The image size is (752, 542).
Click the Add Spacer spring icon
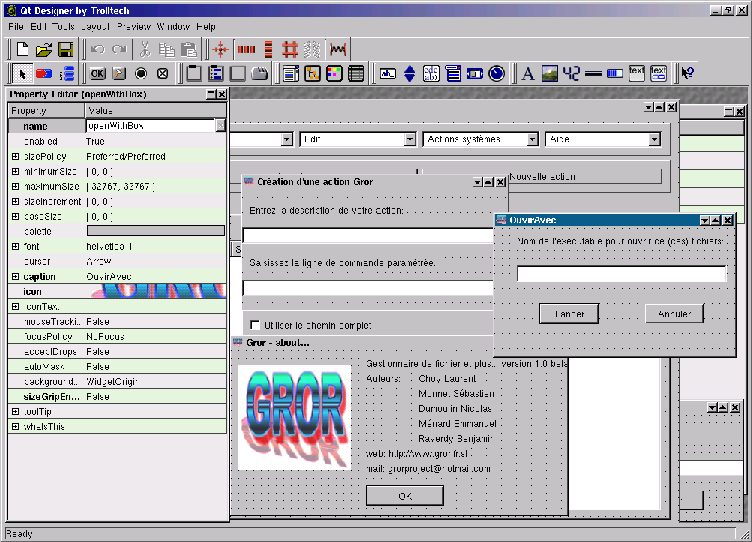338,49
